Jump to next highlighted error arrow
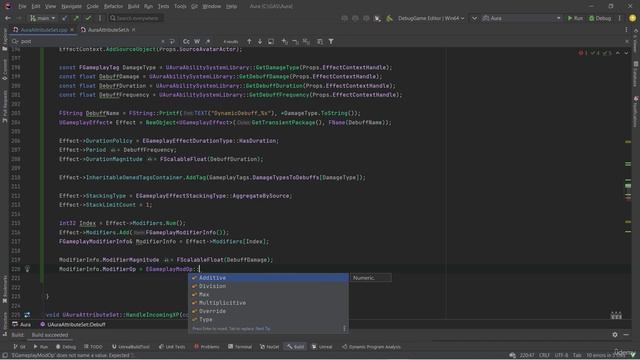 (626, 53)
